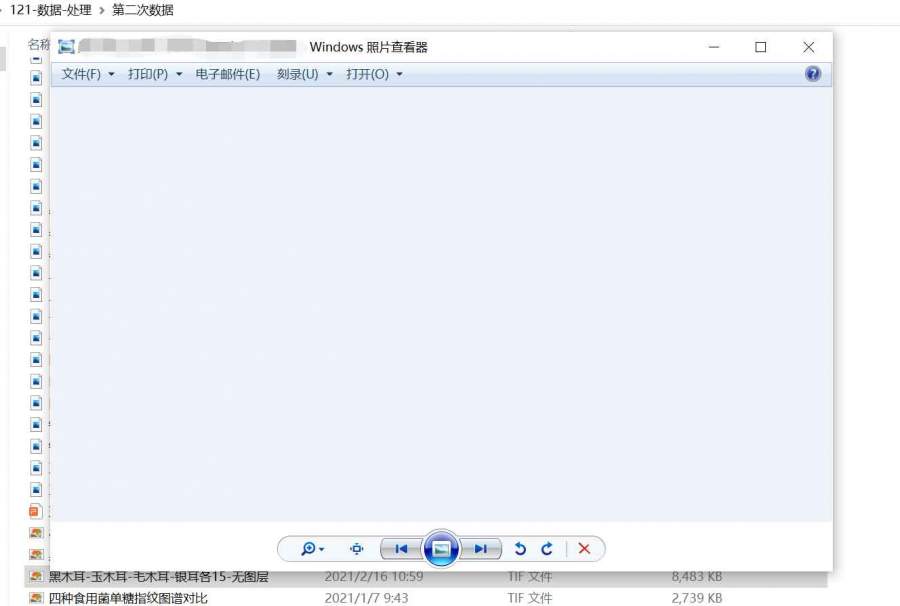Start the slideshow with center button
Image resolution: width=900 pixels, height=606 pixels.
(x=441, y=549)
